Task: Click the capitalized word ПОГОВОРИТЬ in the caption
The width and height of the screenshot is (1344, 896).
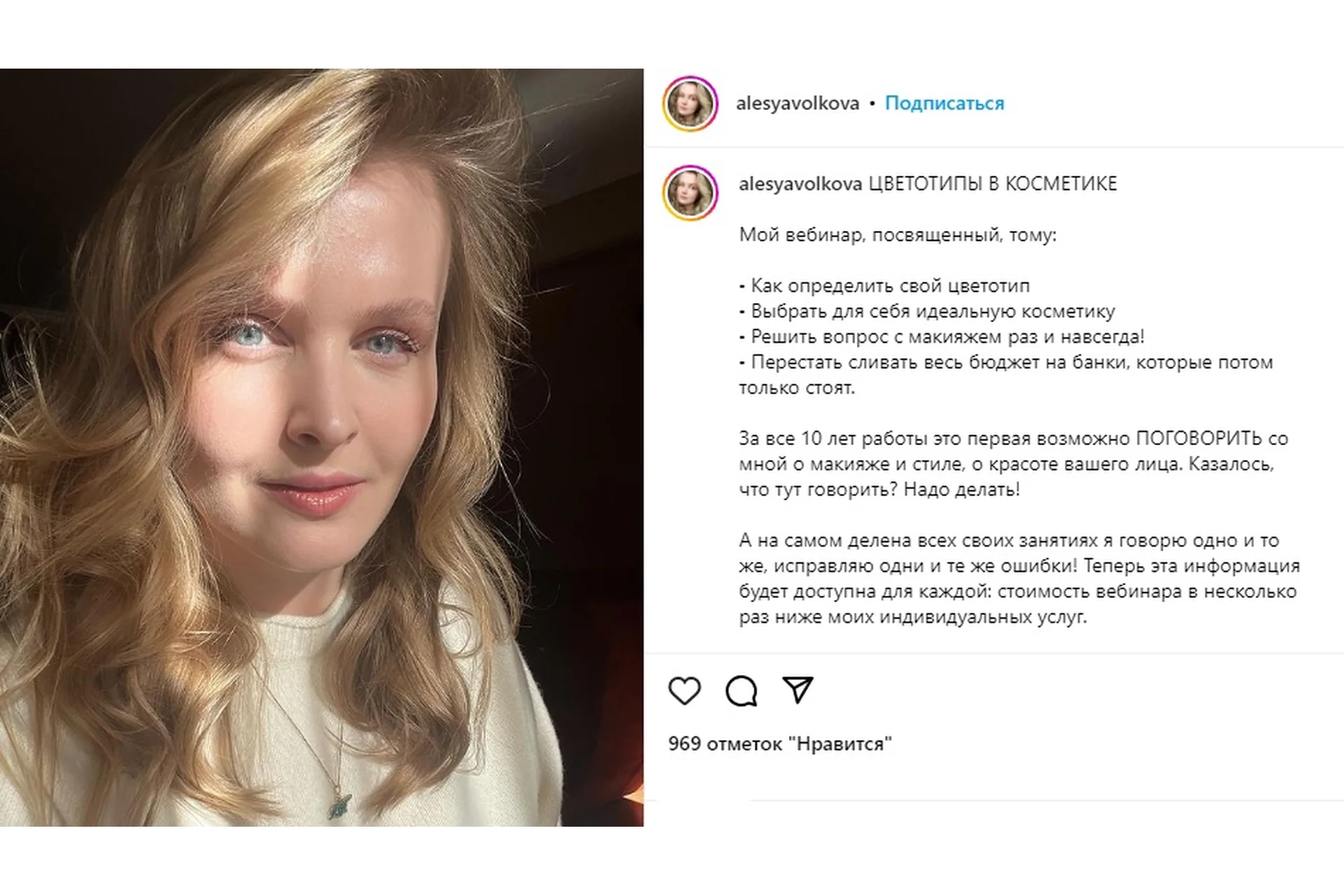Action: click(1198, 439)
